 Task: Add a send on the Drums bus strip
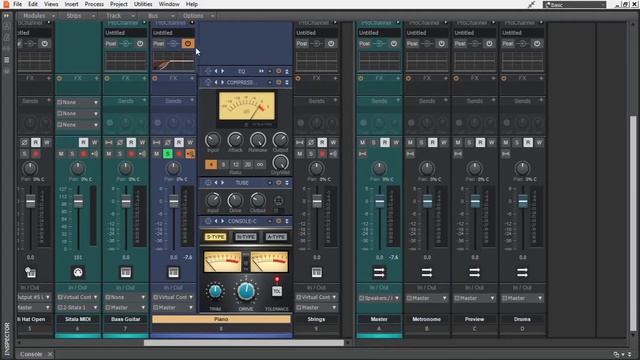coord(541,100)
